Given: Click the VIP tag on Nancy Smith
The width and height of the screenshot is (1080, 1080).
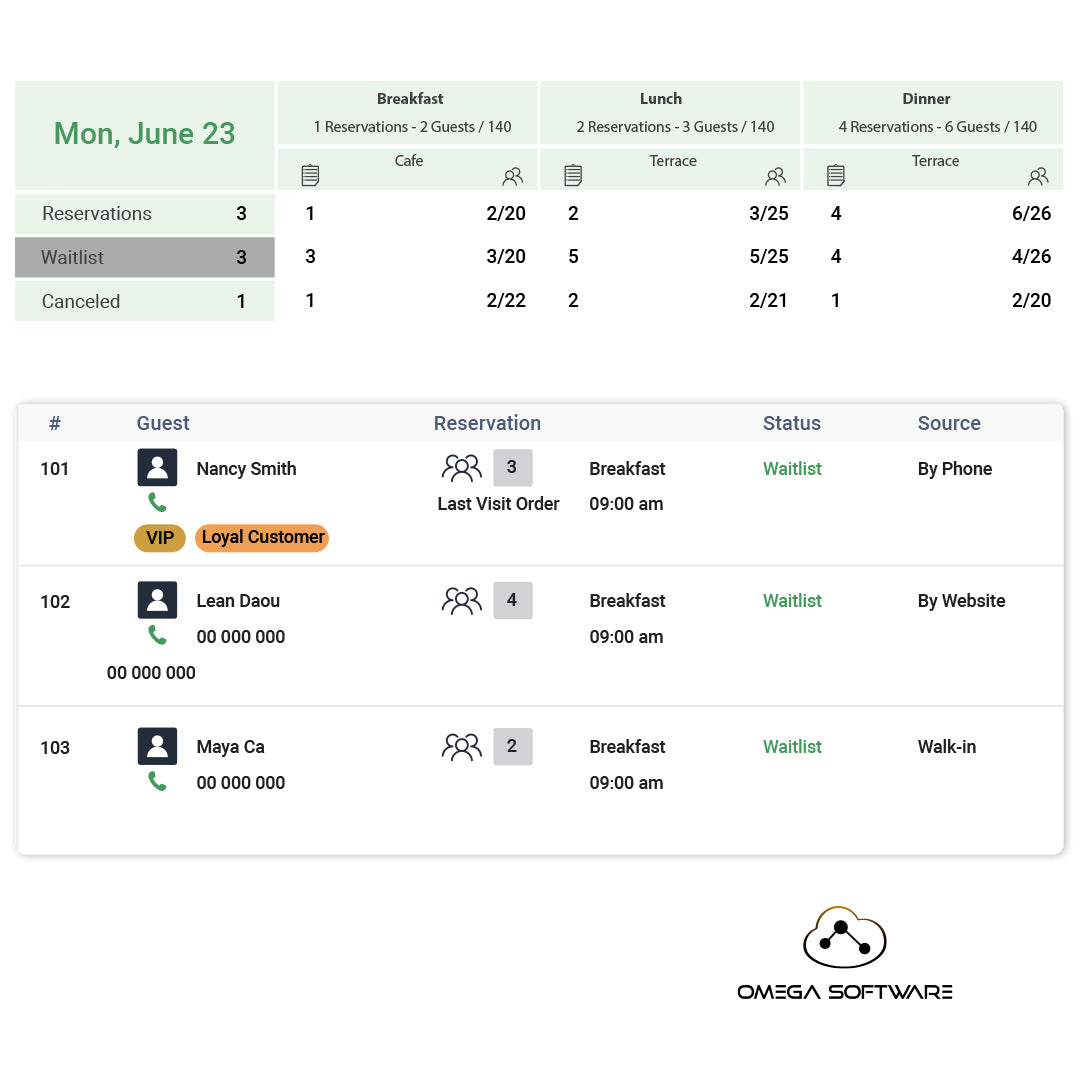Looking at the screenshot, I should coord(160,538).
